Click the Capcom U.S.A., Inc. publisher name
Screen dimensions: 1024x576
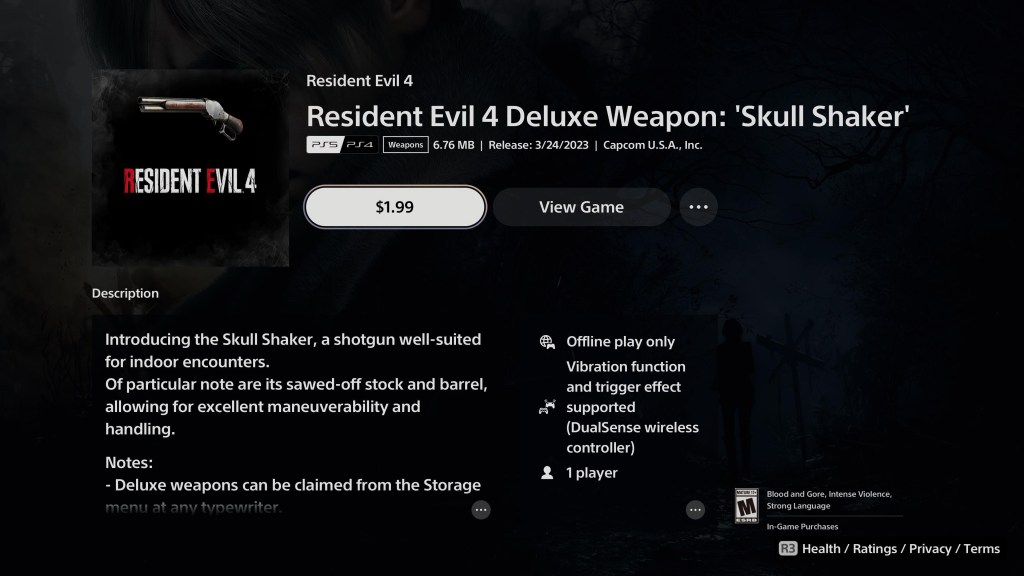[x=652, y=145]
